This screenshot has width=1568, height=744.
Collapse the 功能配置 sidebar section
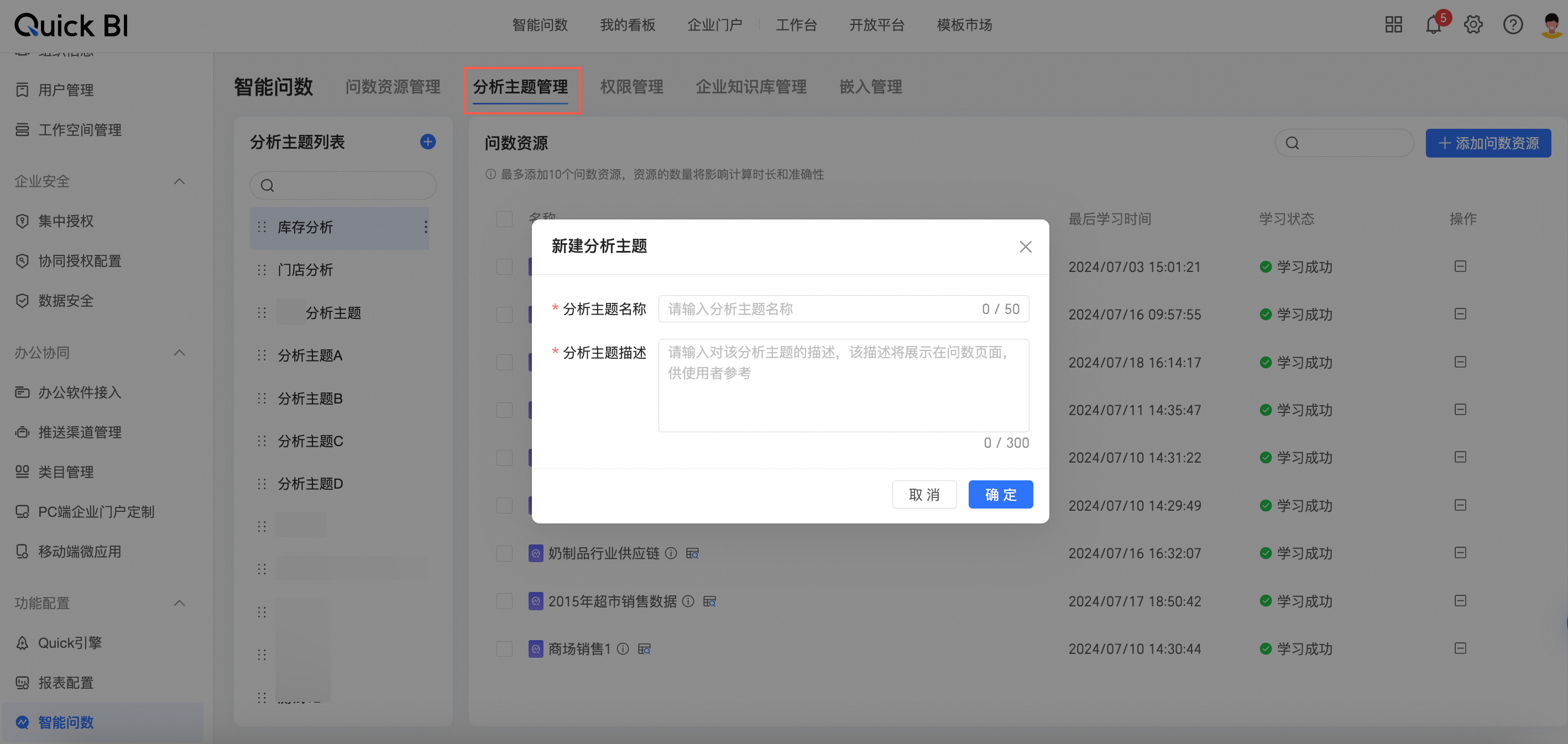(180, 603)
